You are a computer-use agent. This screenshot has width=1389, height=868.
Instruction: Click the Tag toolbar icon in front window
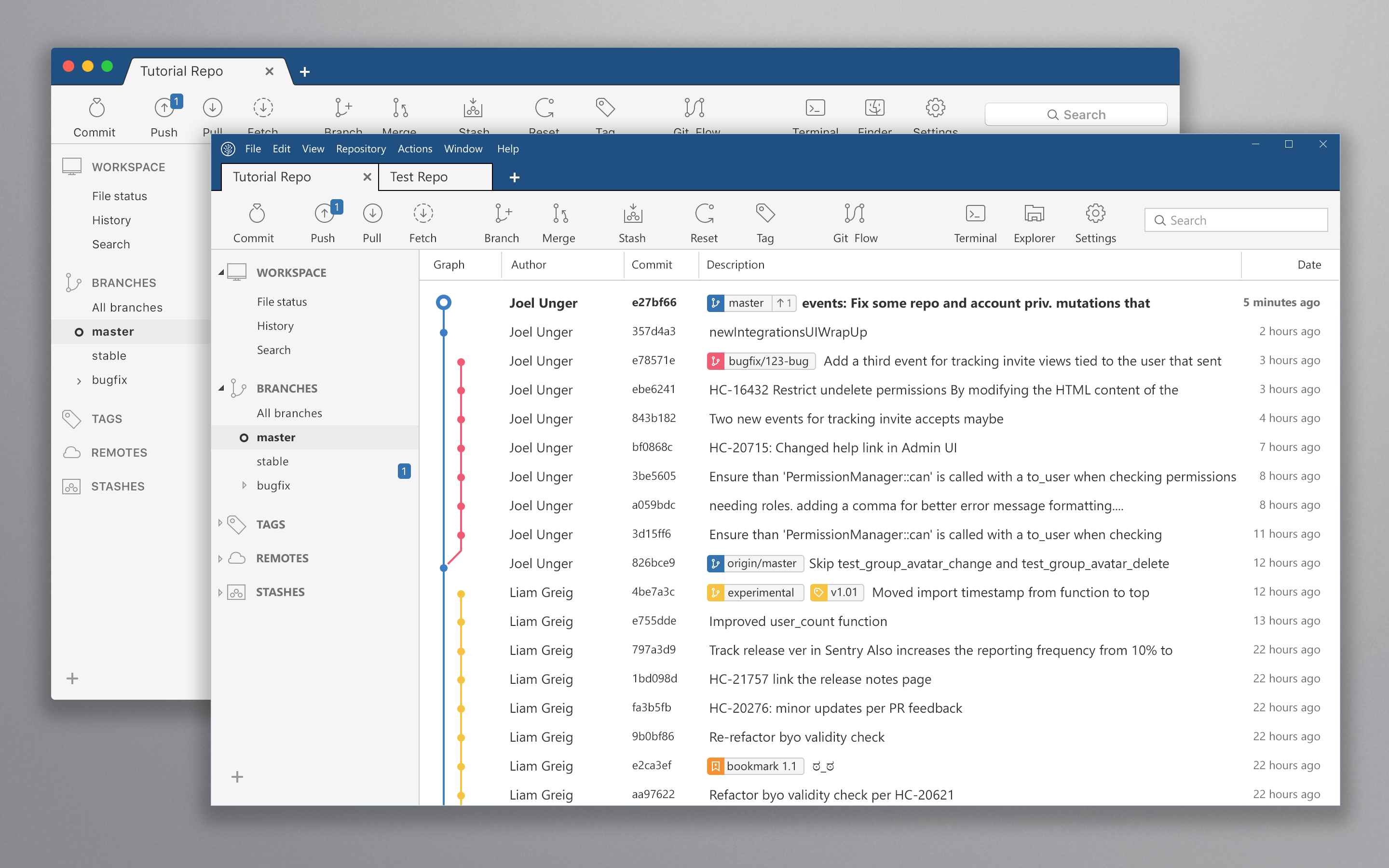[x=765, y=214]
